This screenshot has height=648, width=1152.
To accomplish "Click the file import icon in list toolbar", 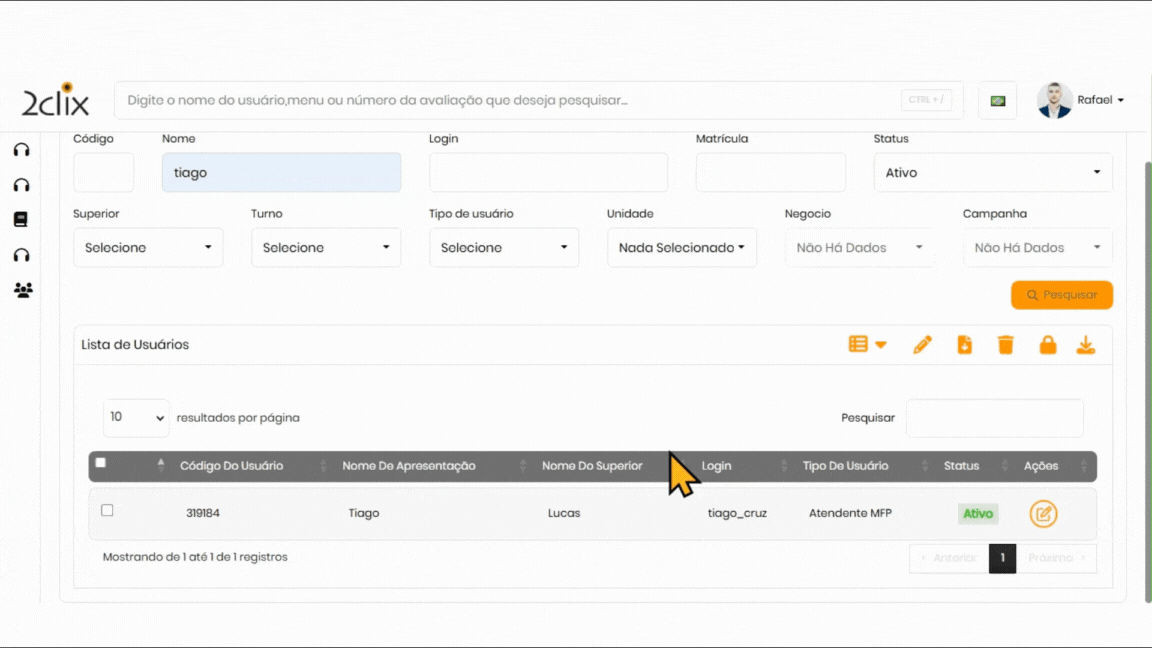I will tap(964, 345).
